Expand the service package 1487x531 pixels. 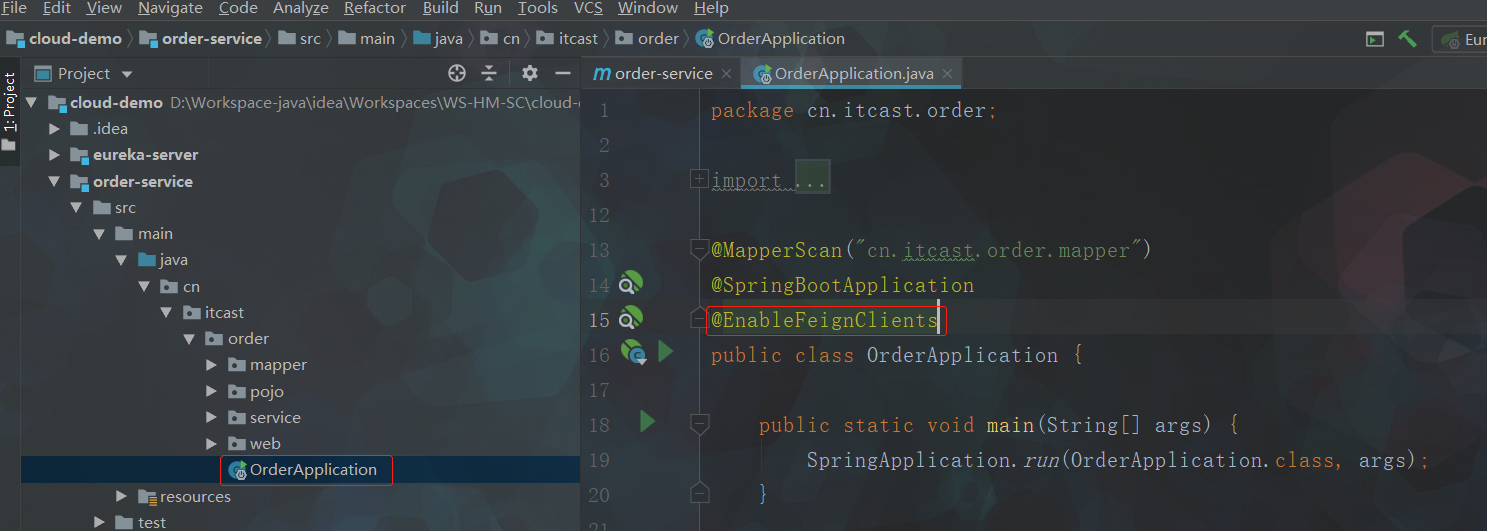point(211,417)
